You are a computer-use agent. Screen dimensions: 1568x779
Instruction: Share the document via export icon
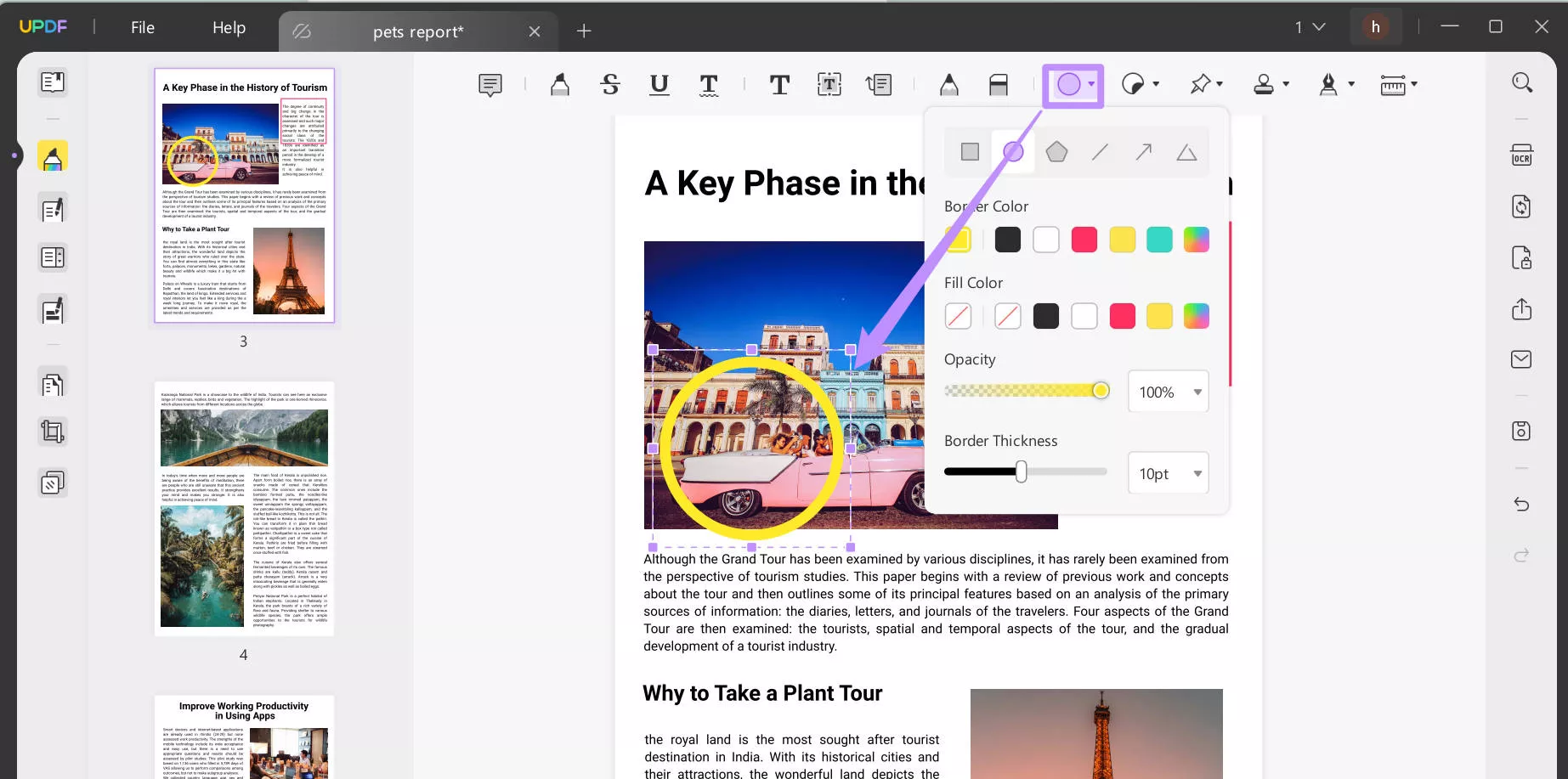[1521, 308]
